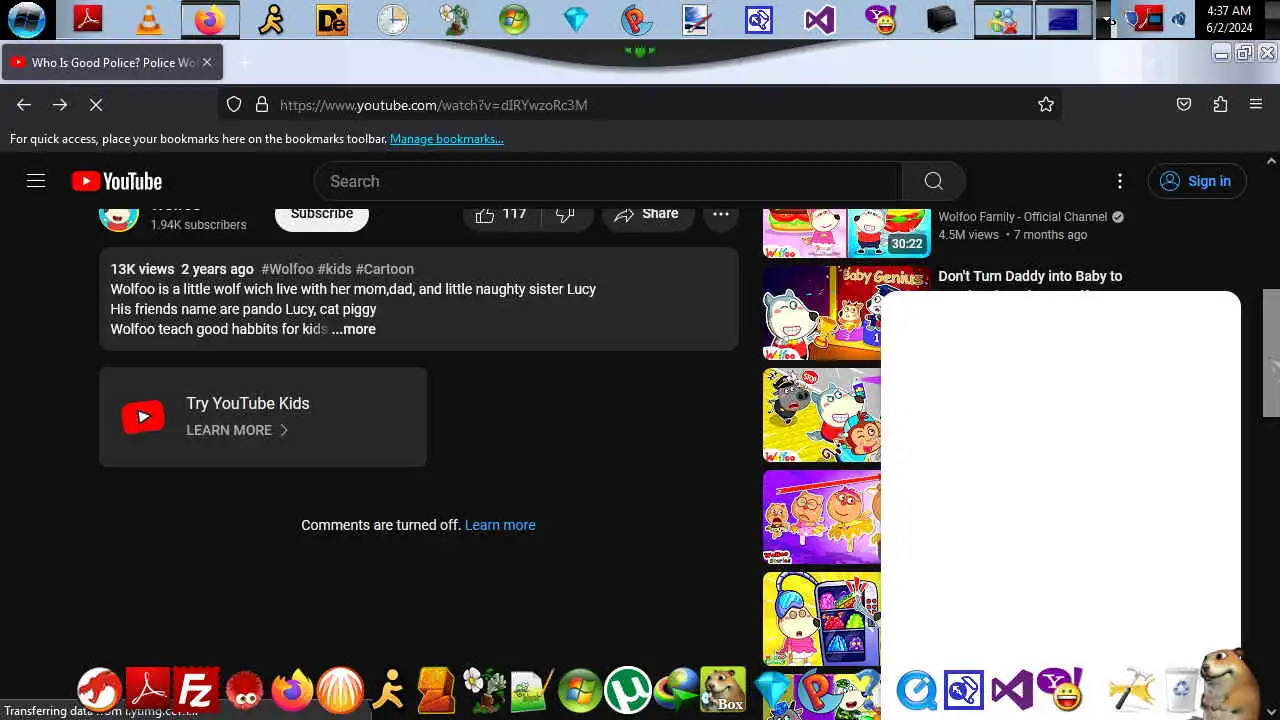Go to the YouTube home logo
Image resolution: width=1280 pixels, height=720 pixels.
click(117, 181)
